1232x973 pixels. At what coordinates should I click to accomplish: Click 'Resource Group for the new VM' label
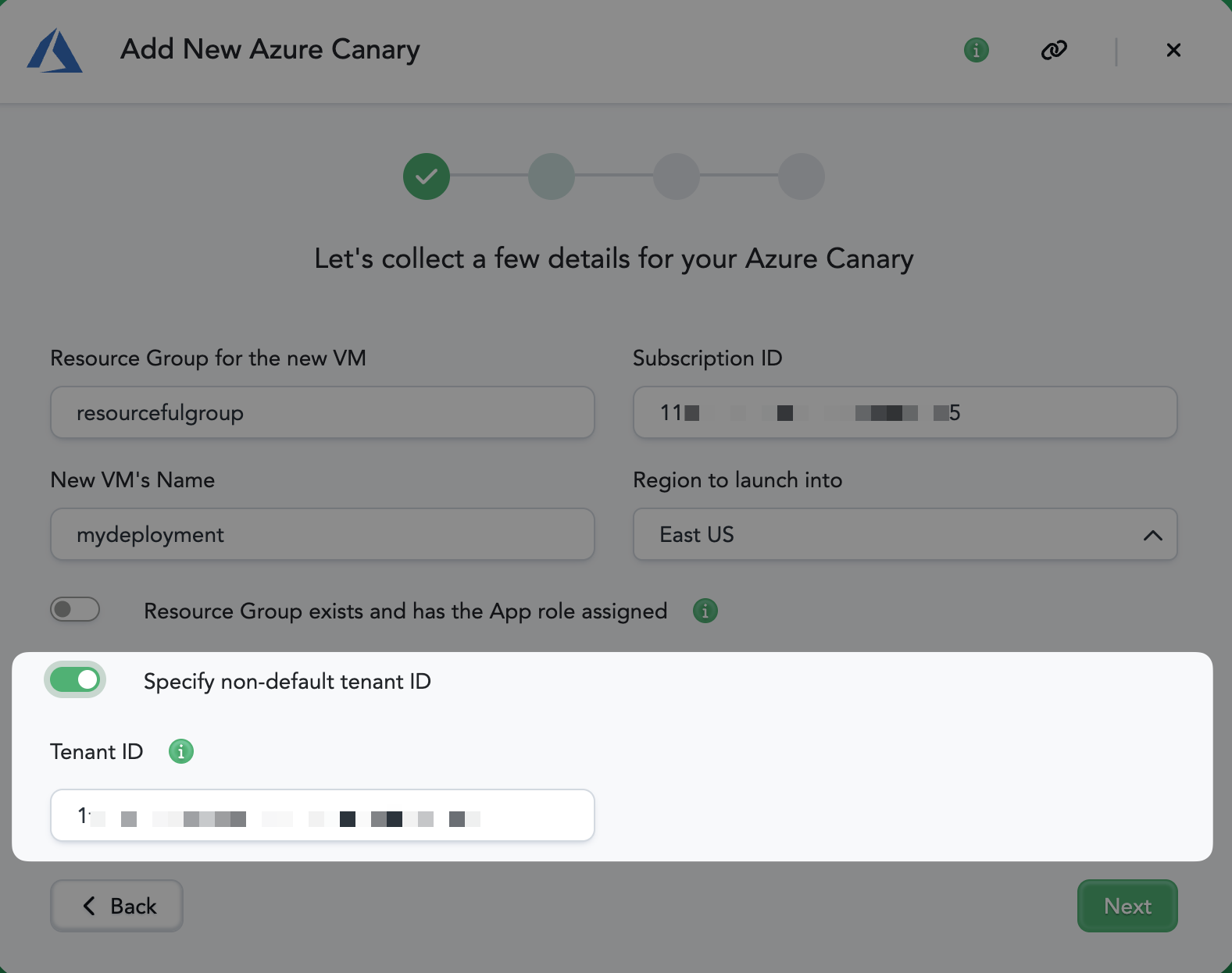click(x=209, y=358)
